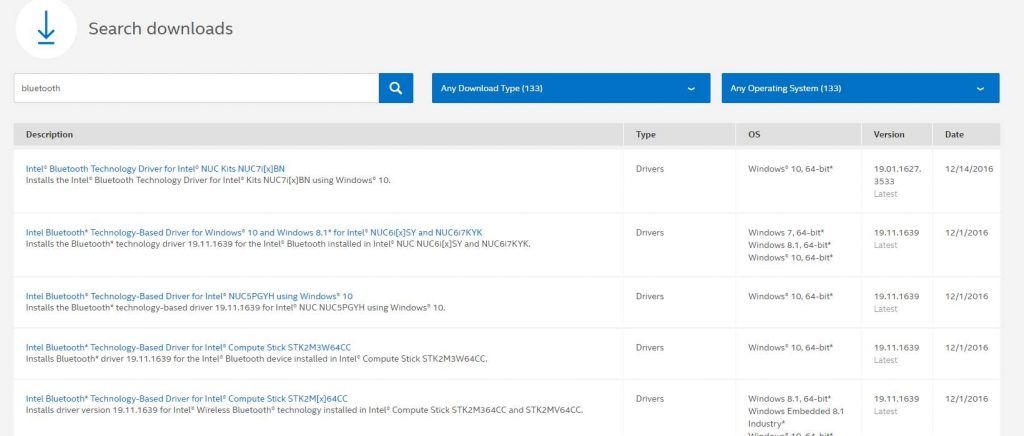Open Compute Stick STK2M3W64CC driver link
Screen dimensions: 1024x436
pos(188,347)
